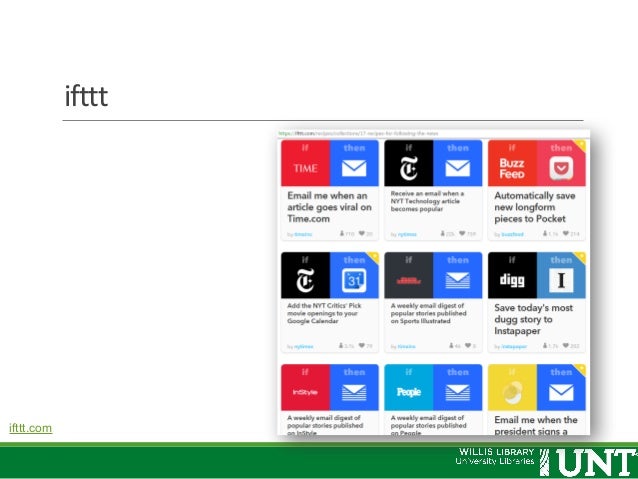Open InStyle weekly email digest recipe text
Image resolution: width=638 pixels, height=479 pixels.
click(325, 425)
